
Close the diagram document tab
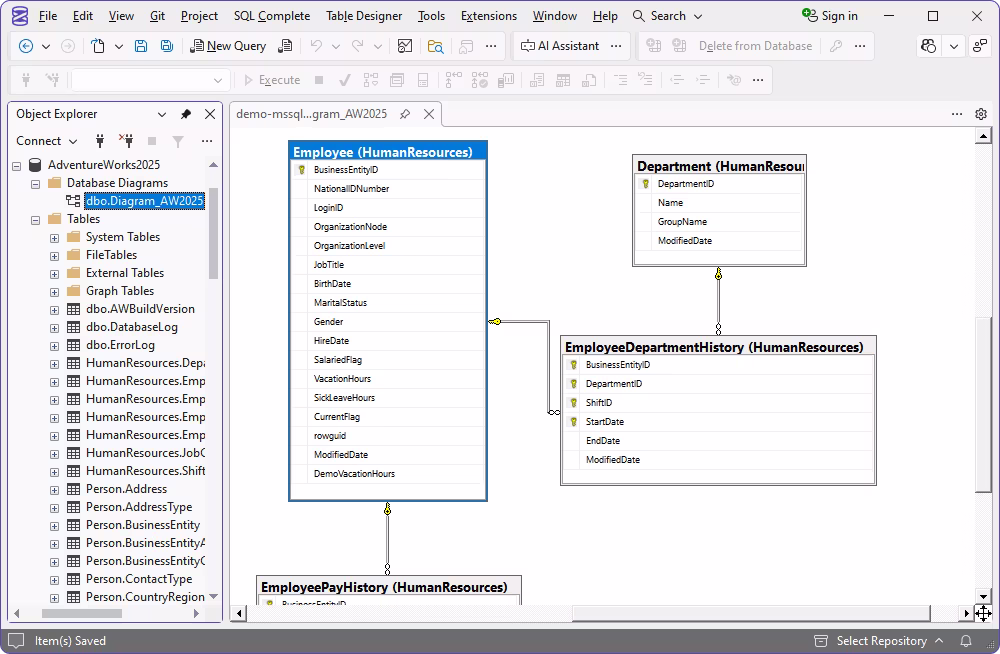pos(429,114)
